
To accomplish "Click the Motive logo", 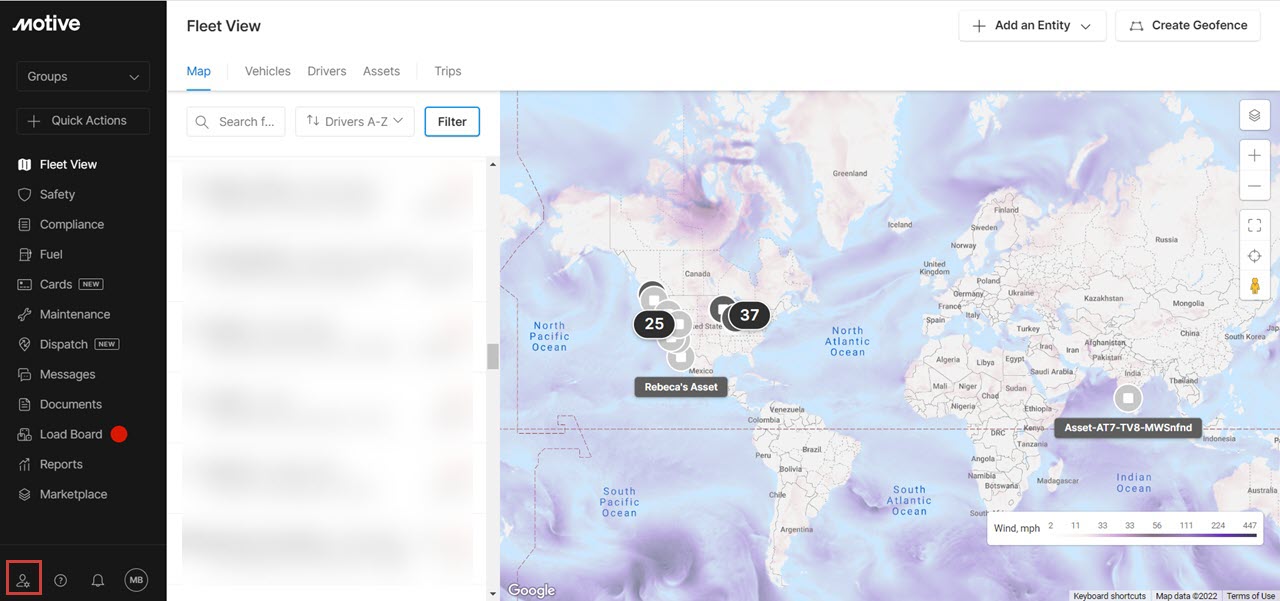I will [x=46, y=24].
